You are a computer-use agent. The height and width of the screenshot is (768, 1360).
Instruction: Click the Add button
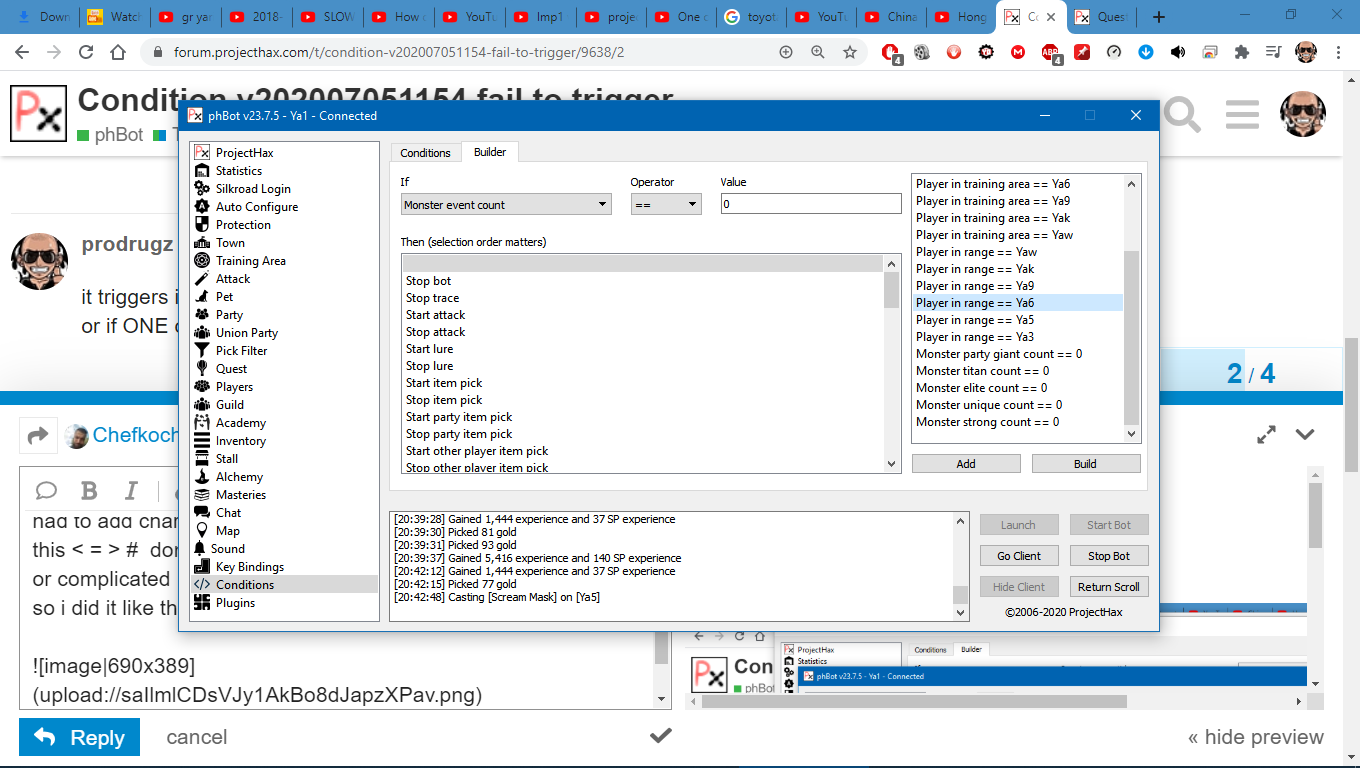coord(966,464)
